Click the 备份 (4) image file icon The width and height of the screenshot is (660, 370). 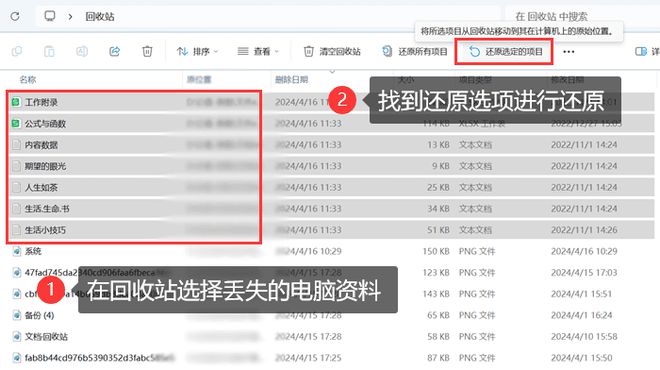[x=16, y=315]
